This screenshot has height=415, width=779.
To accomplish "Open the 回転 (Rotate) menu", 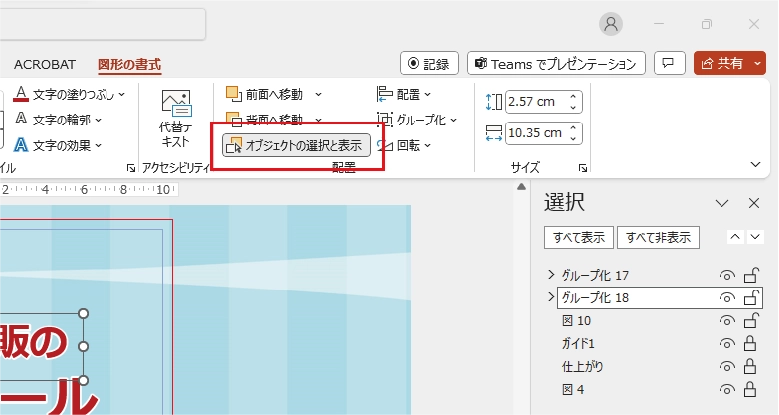I will 403,145.
